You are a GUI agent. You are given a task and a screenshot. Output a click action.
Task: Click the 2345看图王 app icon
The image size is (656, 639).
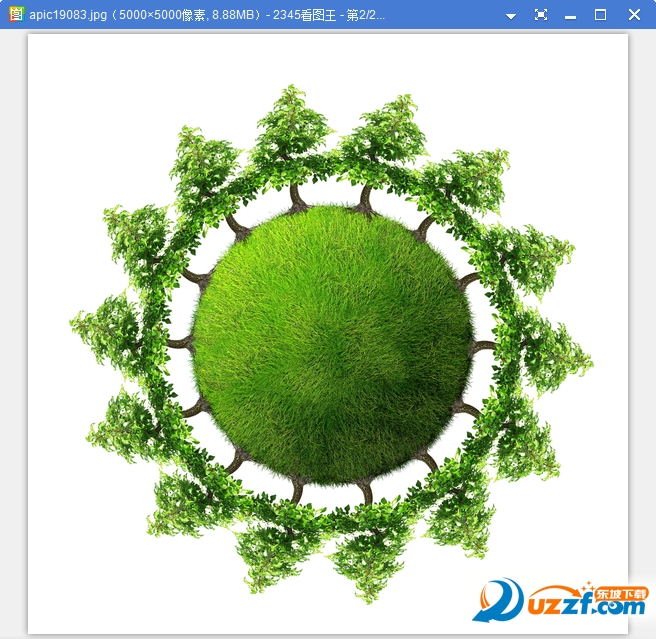click(16, 15)
